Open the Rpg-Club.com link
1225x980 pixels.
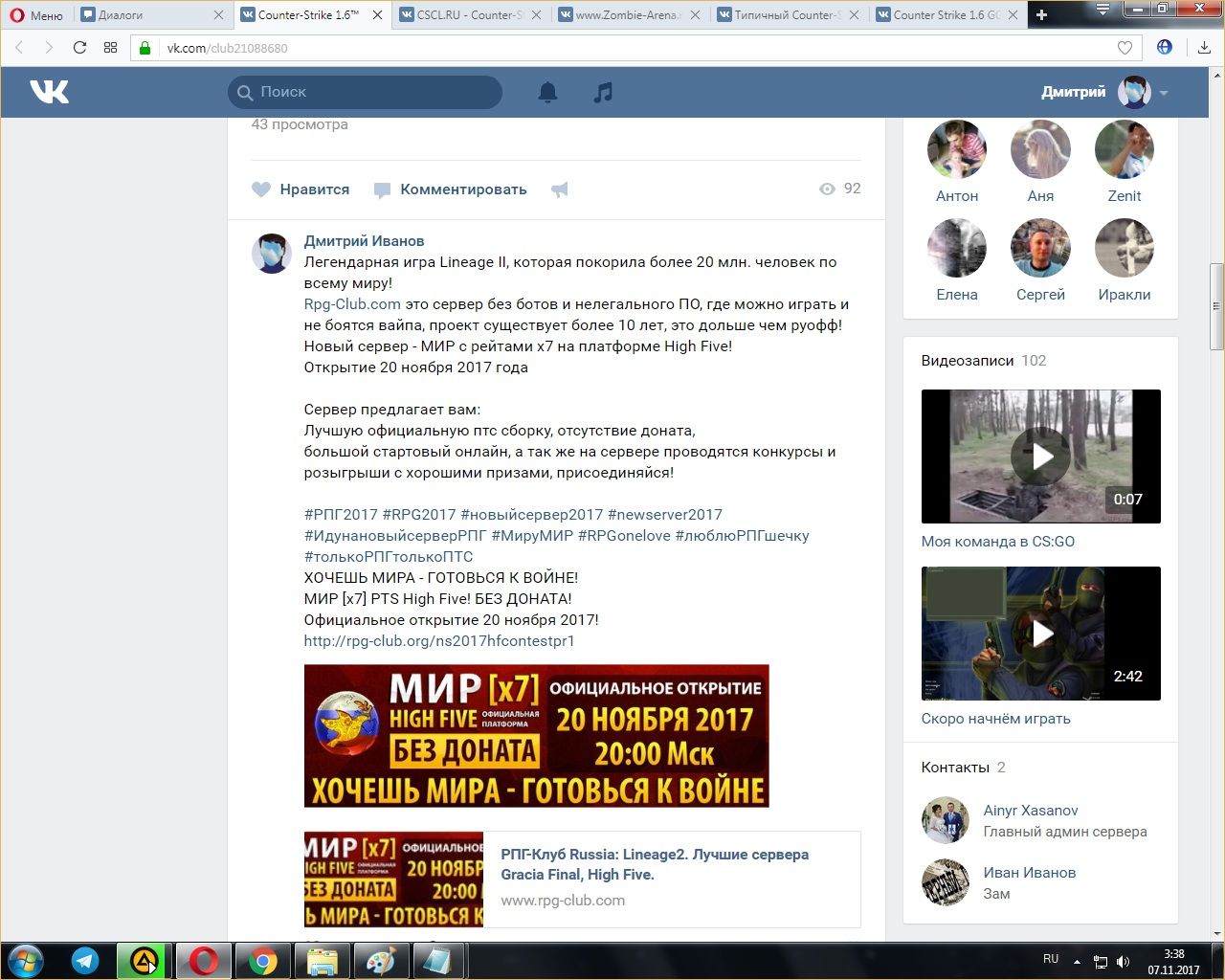click(x=352, y=304)
